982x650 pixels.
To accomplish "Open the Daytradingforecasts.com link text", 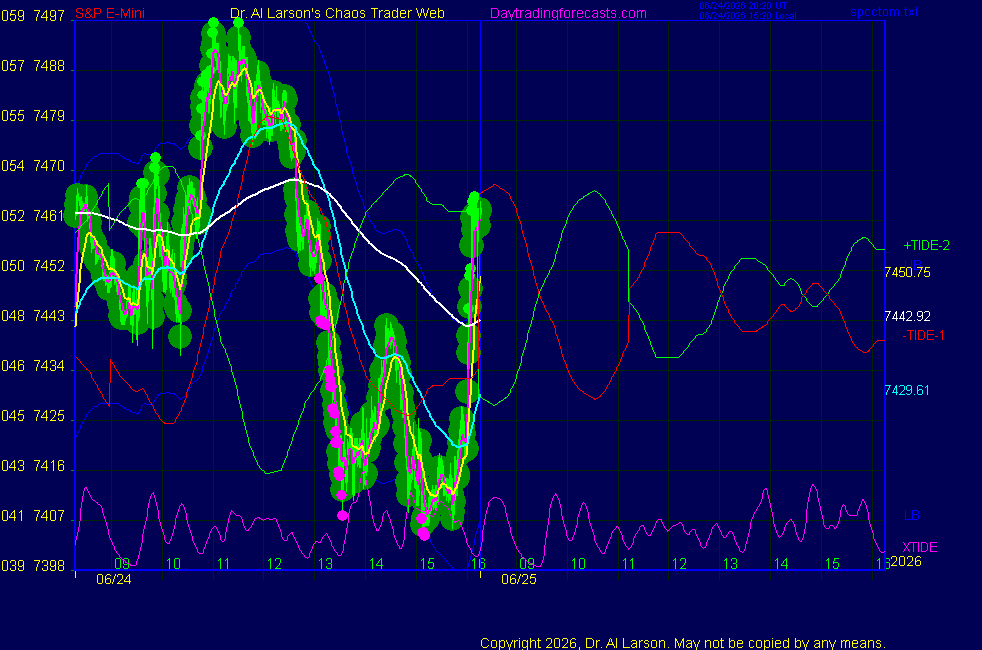I will tap(568, 13).
